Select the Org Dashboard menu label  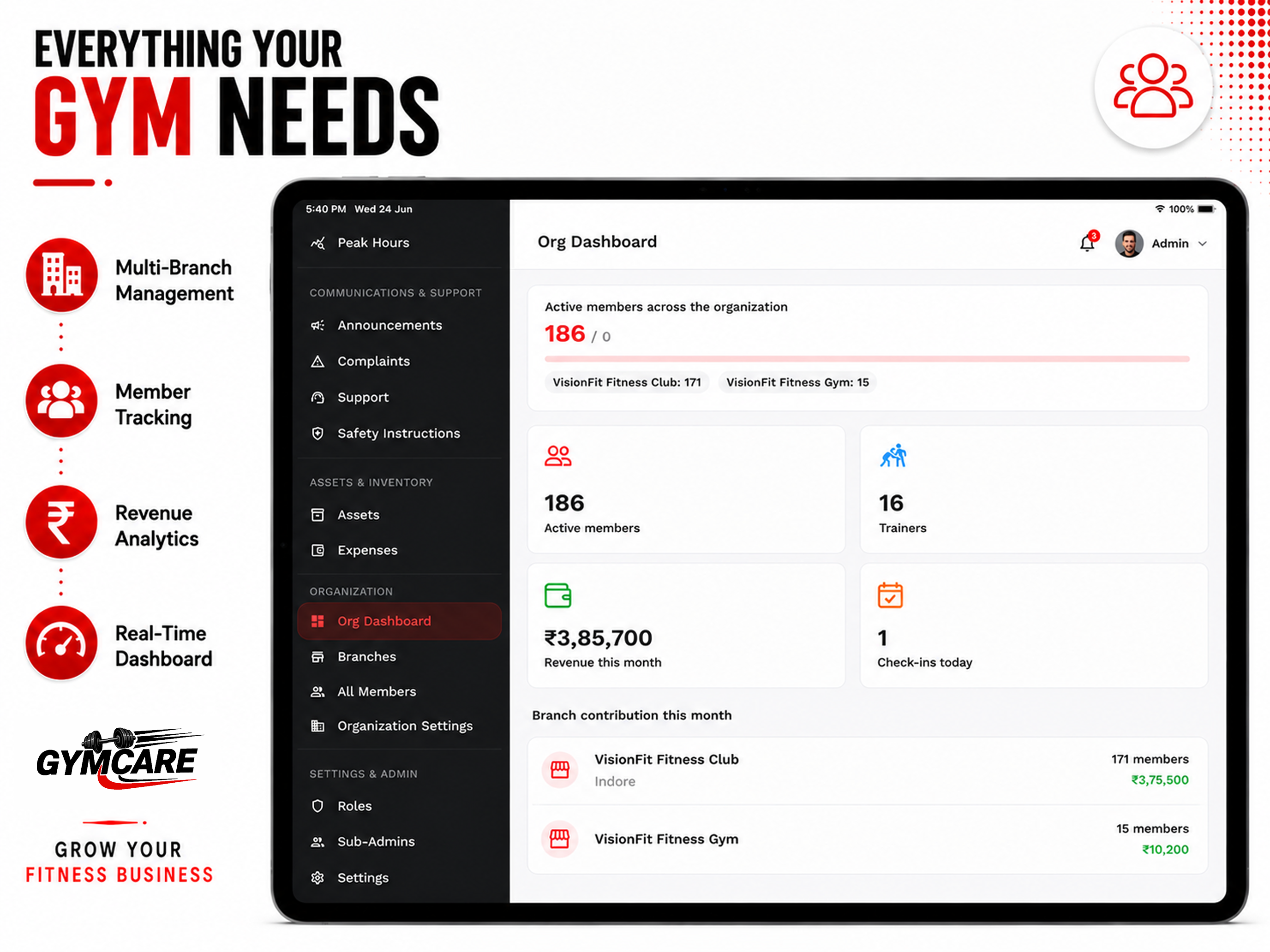(384, 621)
